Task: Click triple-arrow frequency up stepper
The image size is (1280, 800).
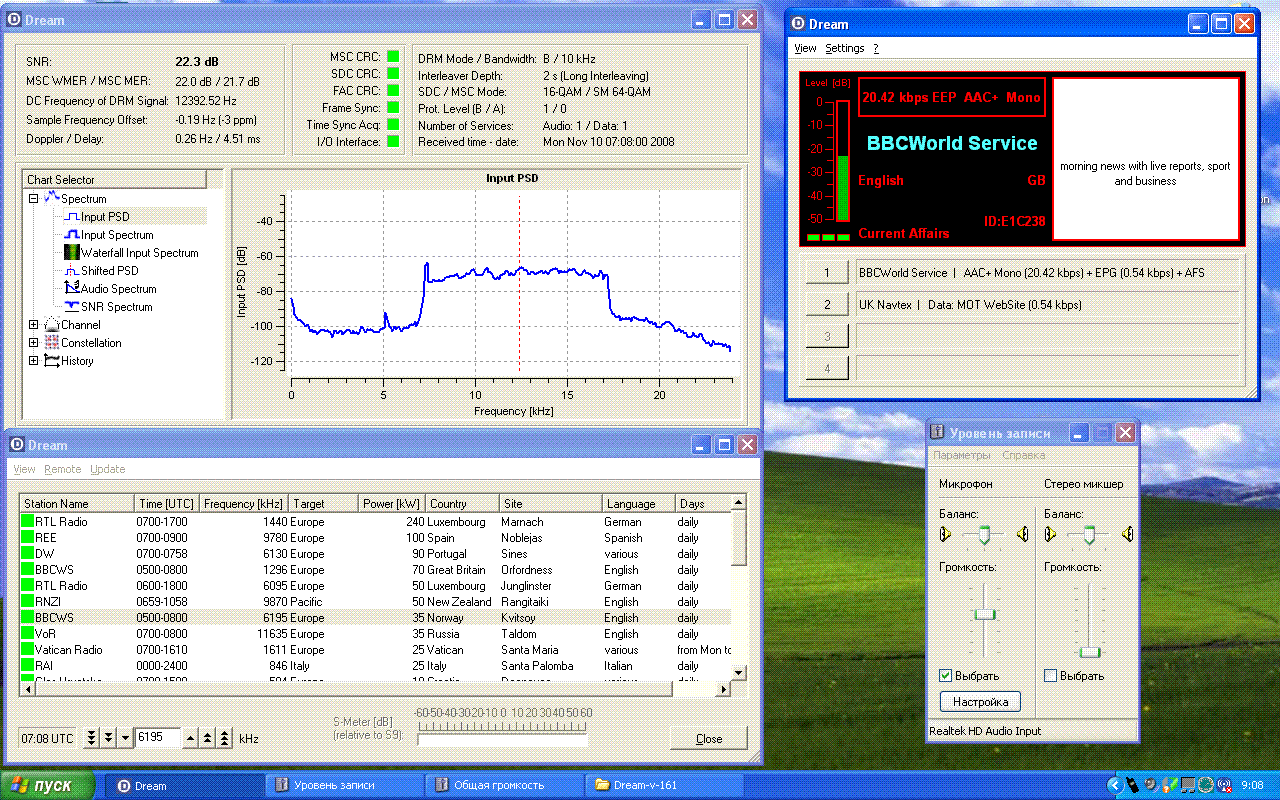Action: coord(225,738)
